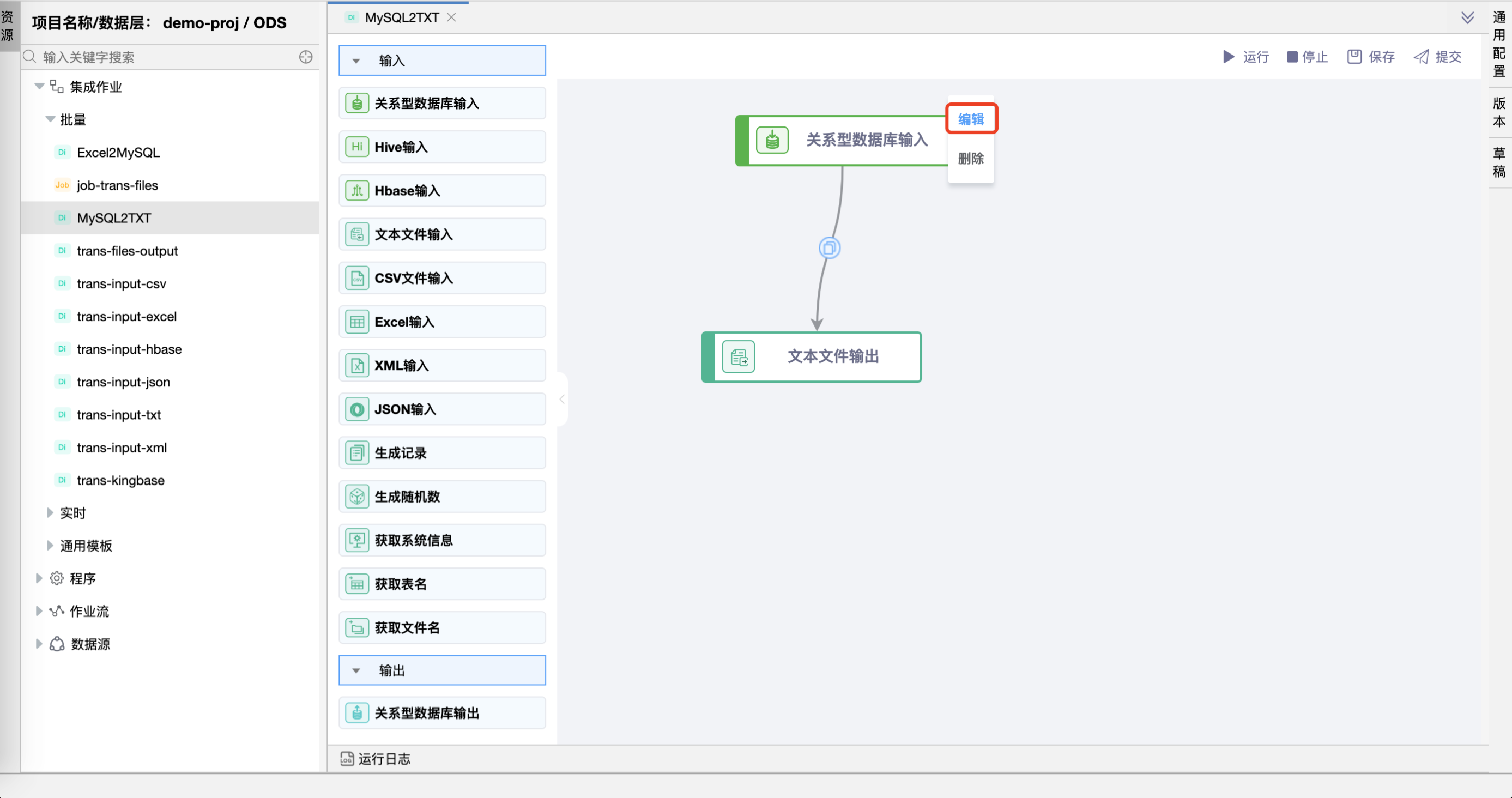Collapse the 输入 component section
Image resolution: width=1512 pixels, height=798 pixels.
coord(356,61)
